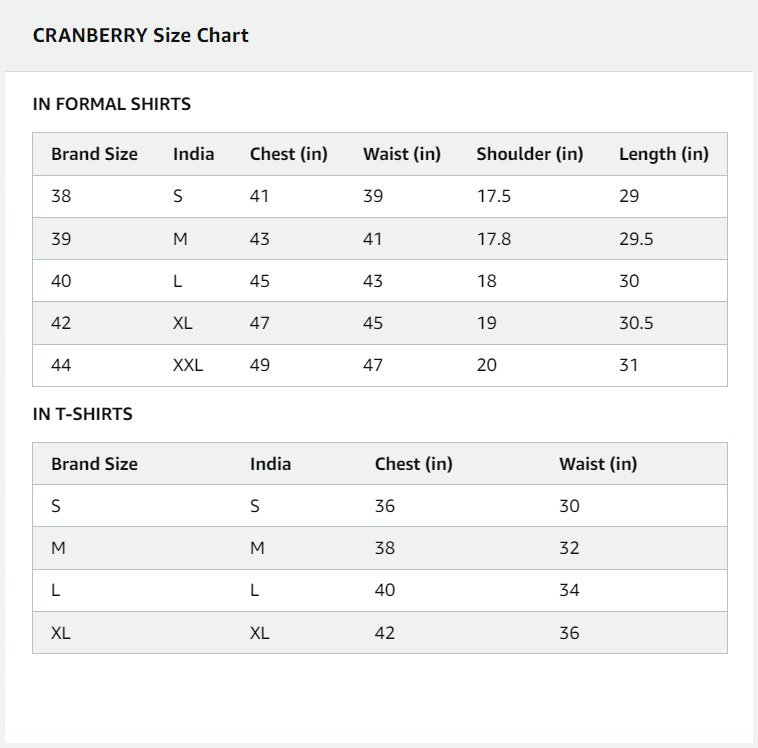Select the formal shirts Brand Size header
This screenshot has height=748, width=758.
94,154
